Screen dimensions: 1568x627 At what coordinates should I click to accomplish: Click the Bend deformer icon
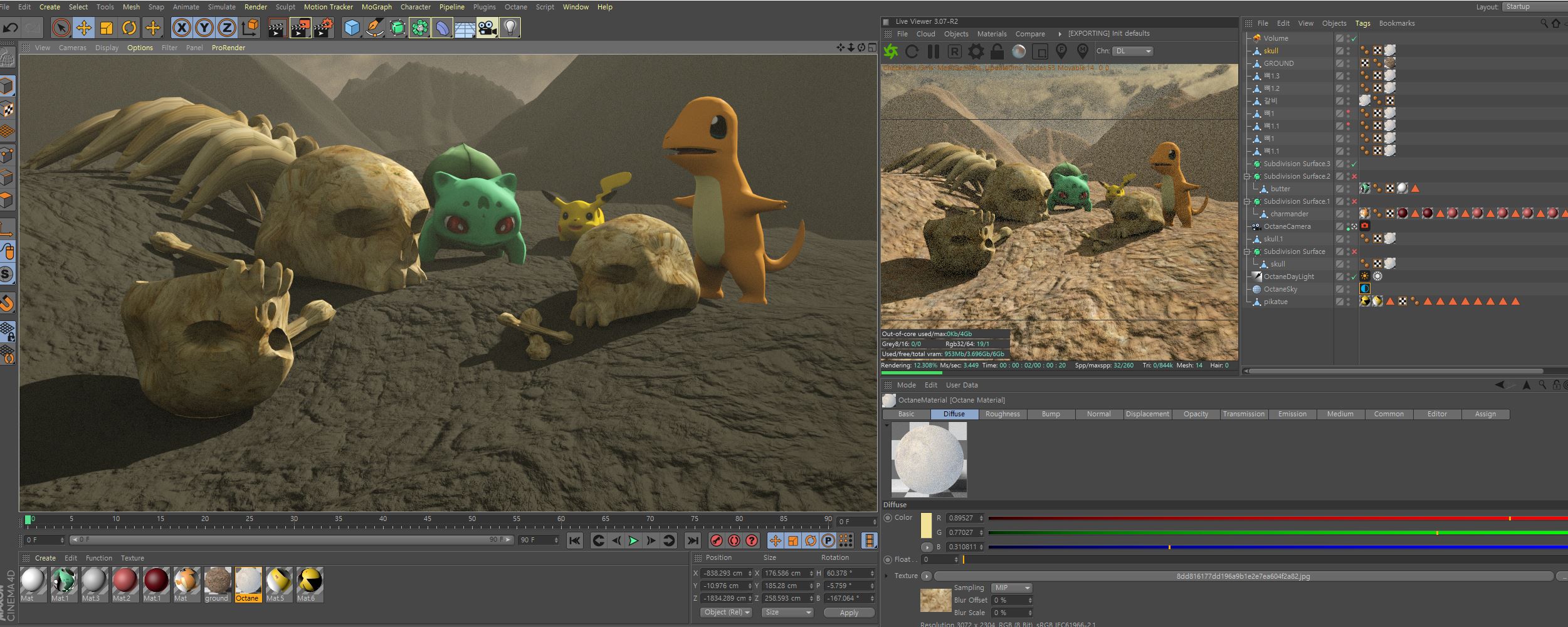click(x=442, y=28)
